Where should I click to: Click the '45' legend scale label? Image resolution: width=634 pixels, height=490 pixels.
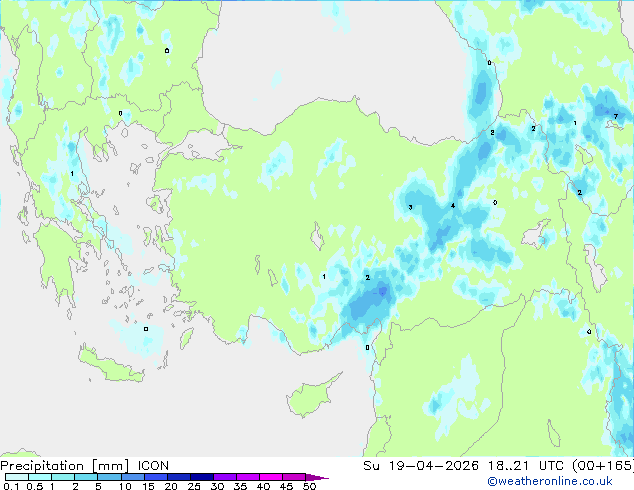pyautogui.click(x=286, y=486)
